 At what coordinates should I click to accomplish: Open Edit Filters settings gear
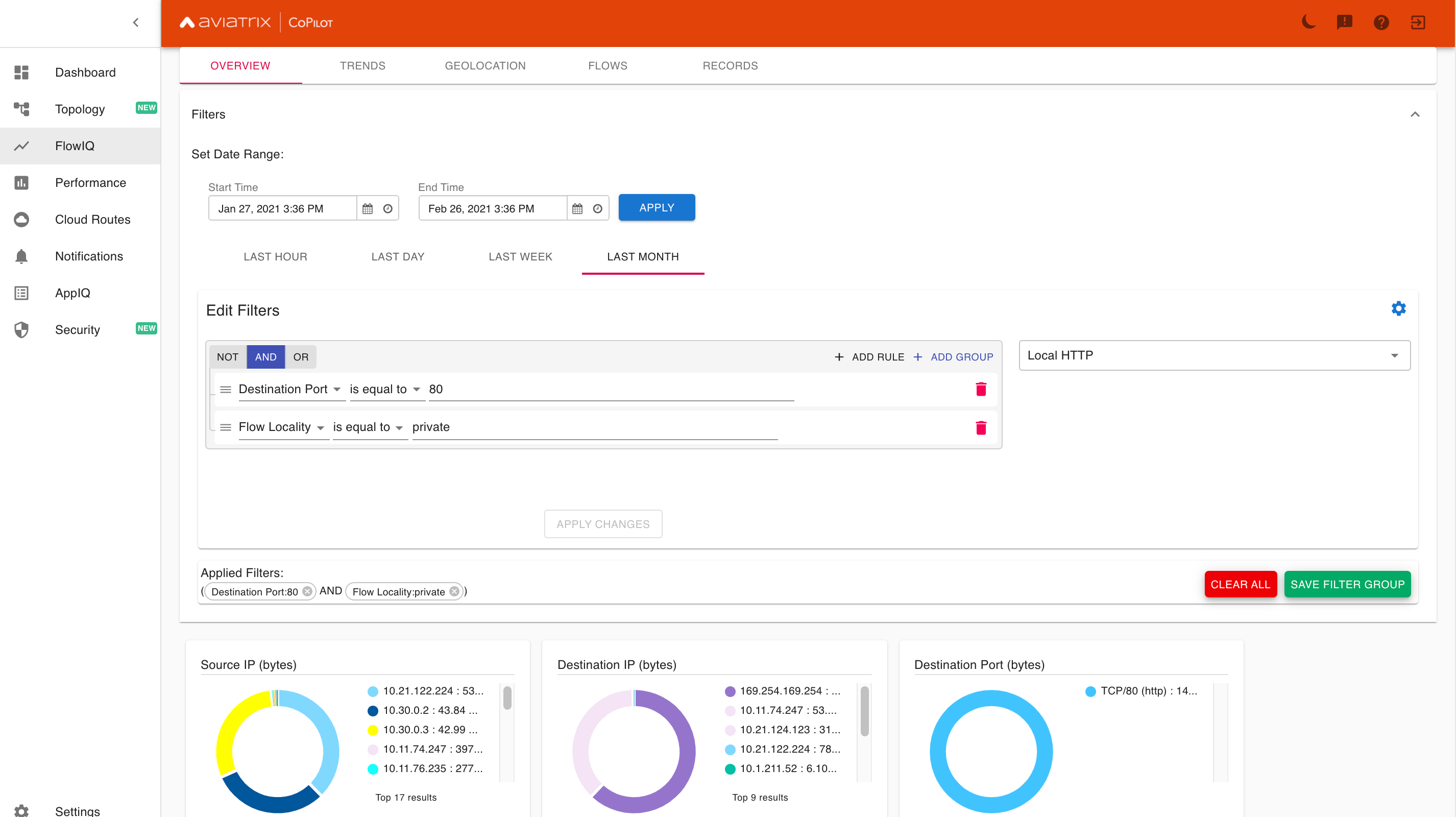(x=1398, y=309)
